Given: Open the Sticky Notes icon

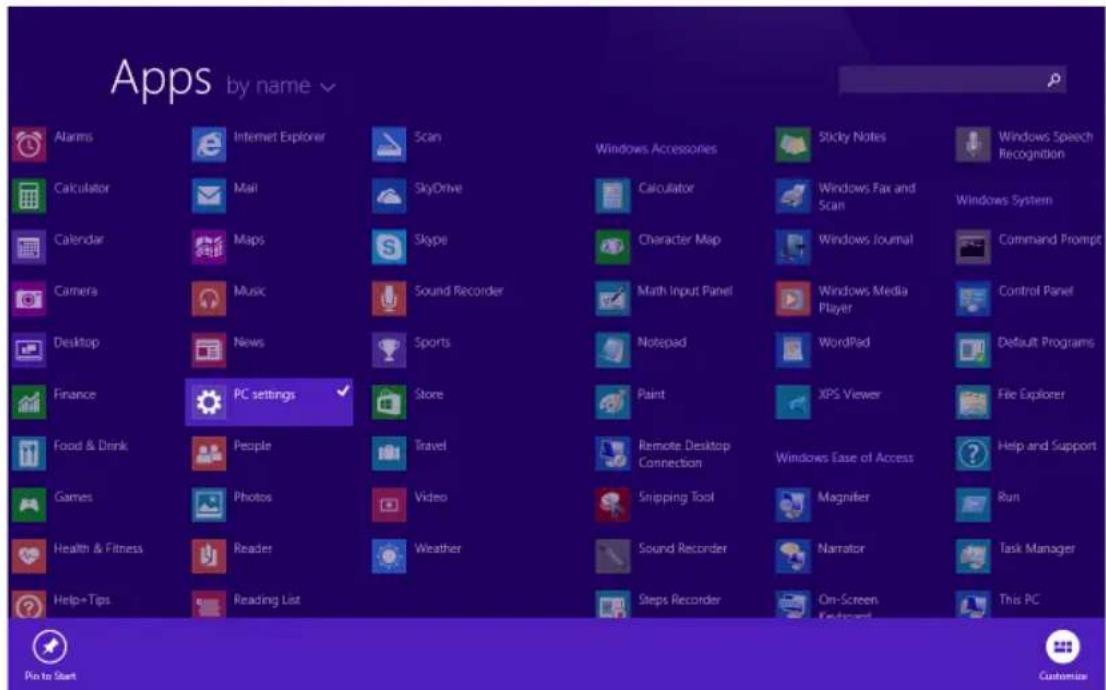Looking at the screenshot, I should tap(793, 145).
